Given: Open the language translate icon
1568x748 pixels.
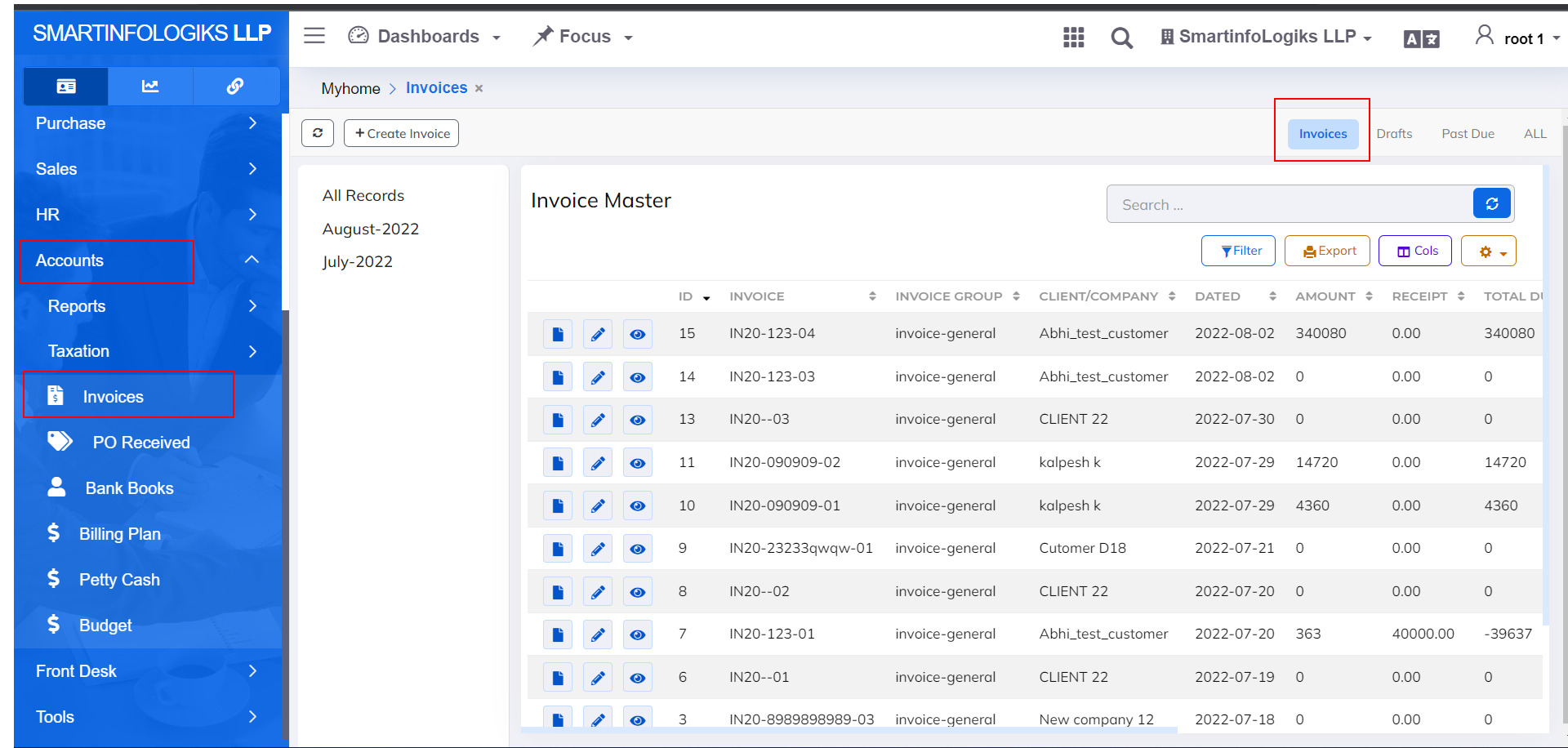Looking at the screenshot, I should [x=1421, y=39].
